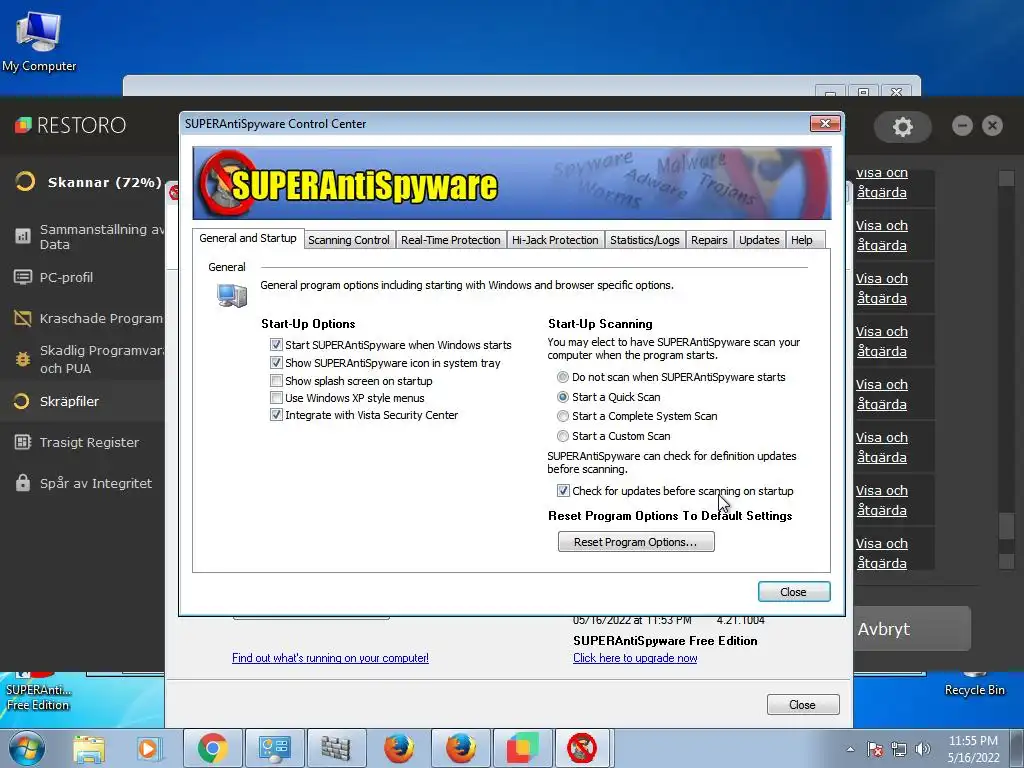This screenshot has height=768, width=1024.
Task: Click Close in the Control Center dialog
Action: (793, 592)
